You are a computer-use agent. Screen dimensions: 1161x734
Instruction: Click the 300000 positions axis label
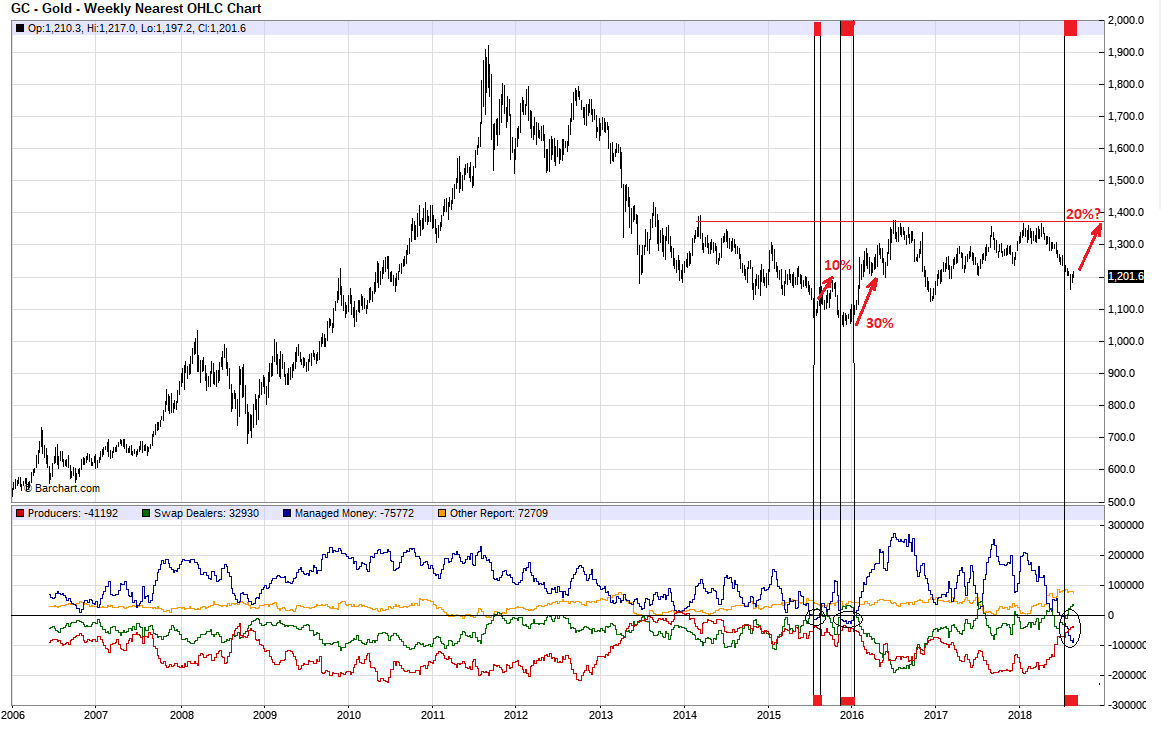click(x=1125, y=525)
